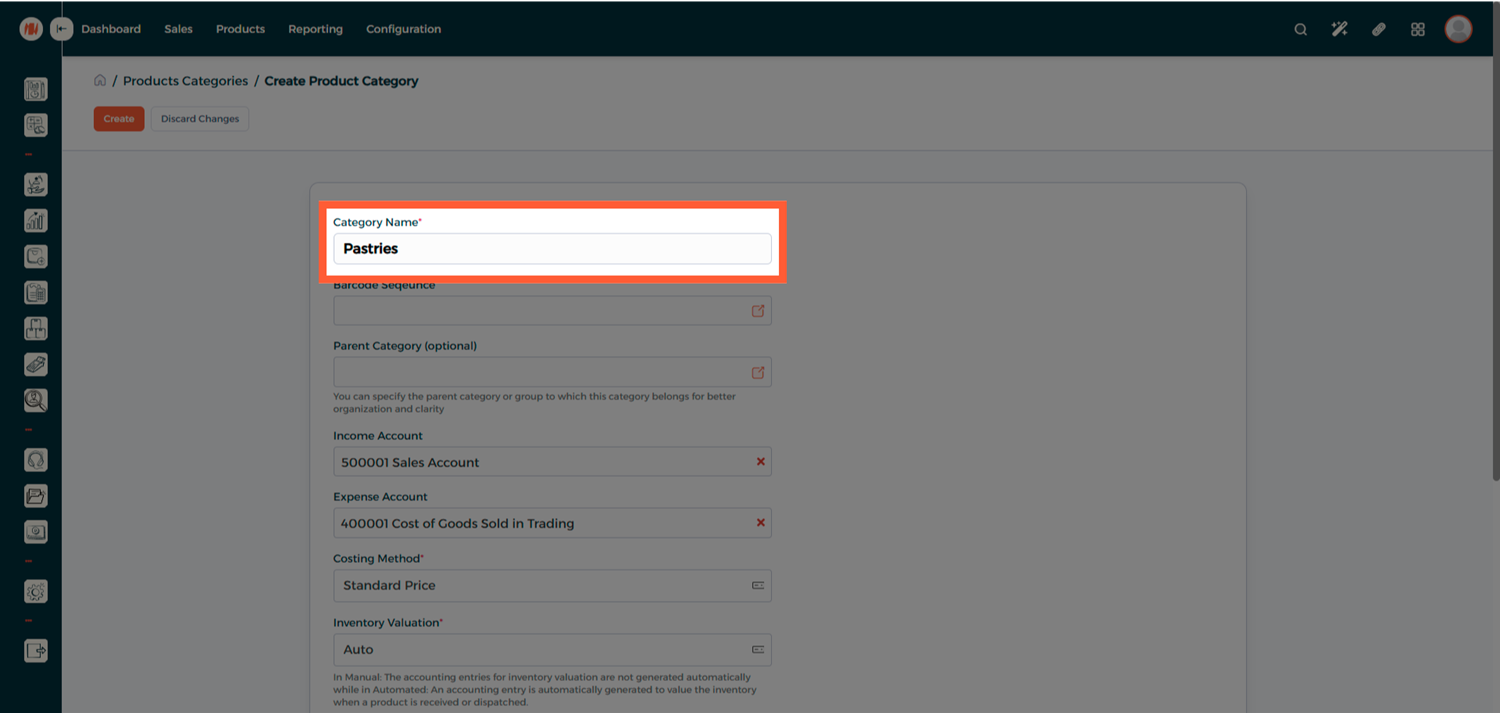Click the link chain icon in header
This screenshot has height=713, width=1500.
coord(1378,30)
